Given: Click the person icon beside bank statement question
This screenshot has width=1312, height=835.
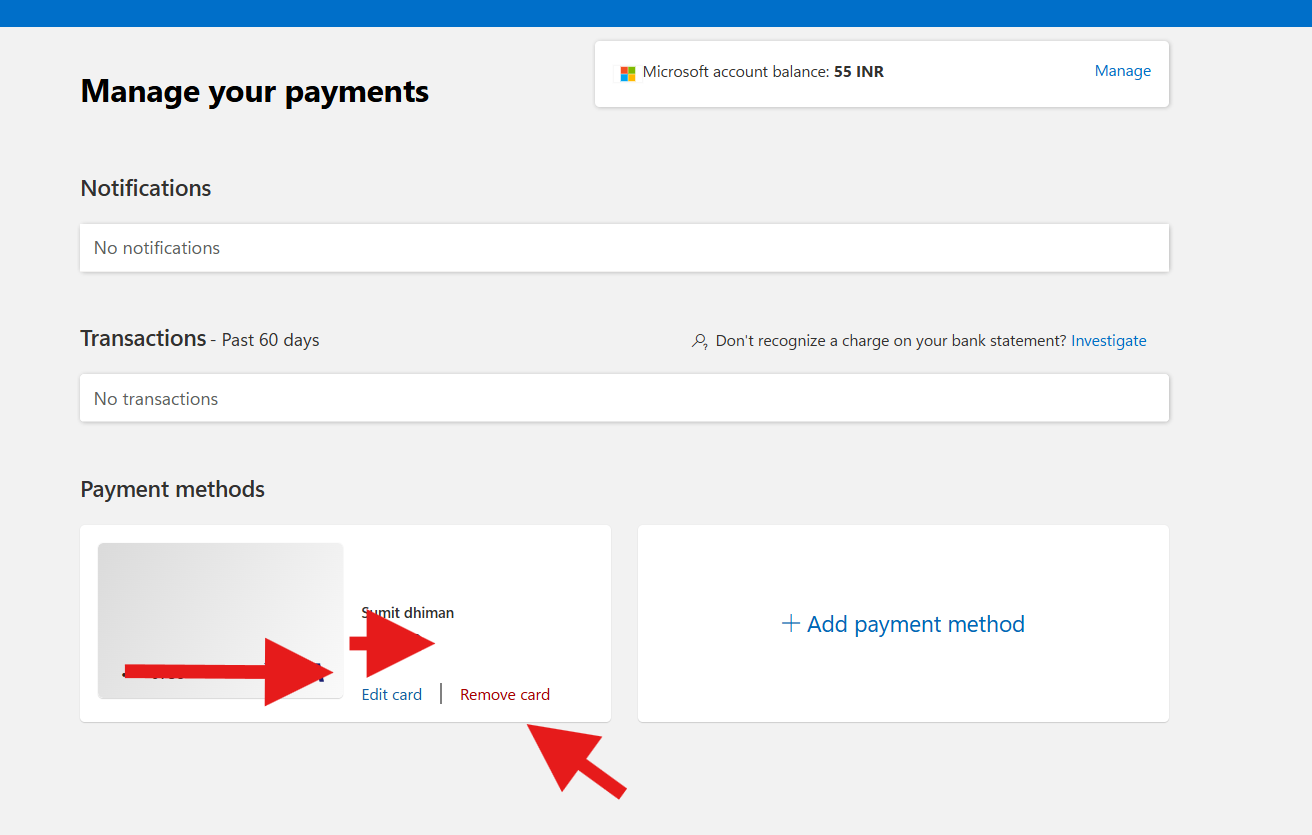Looking at the screenshot, I should point(700,341).
